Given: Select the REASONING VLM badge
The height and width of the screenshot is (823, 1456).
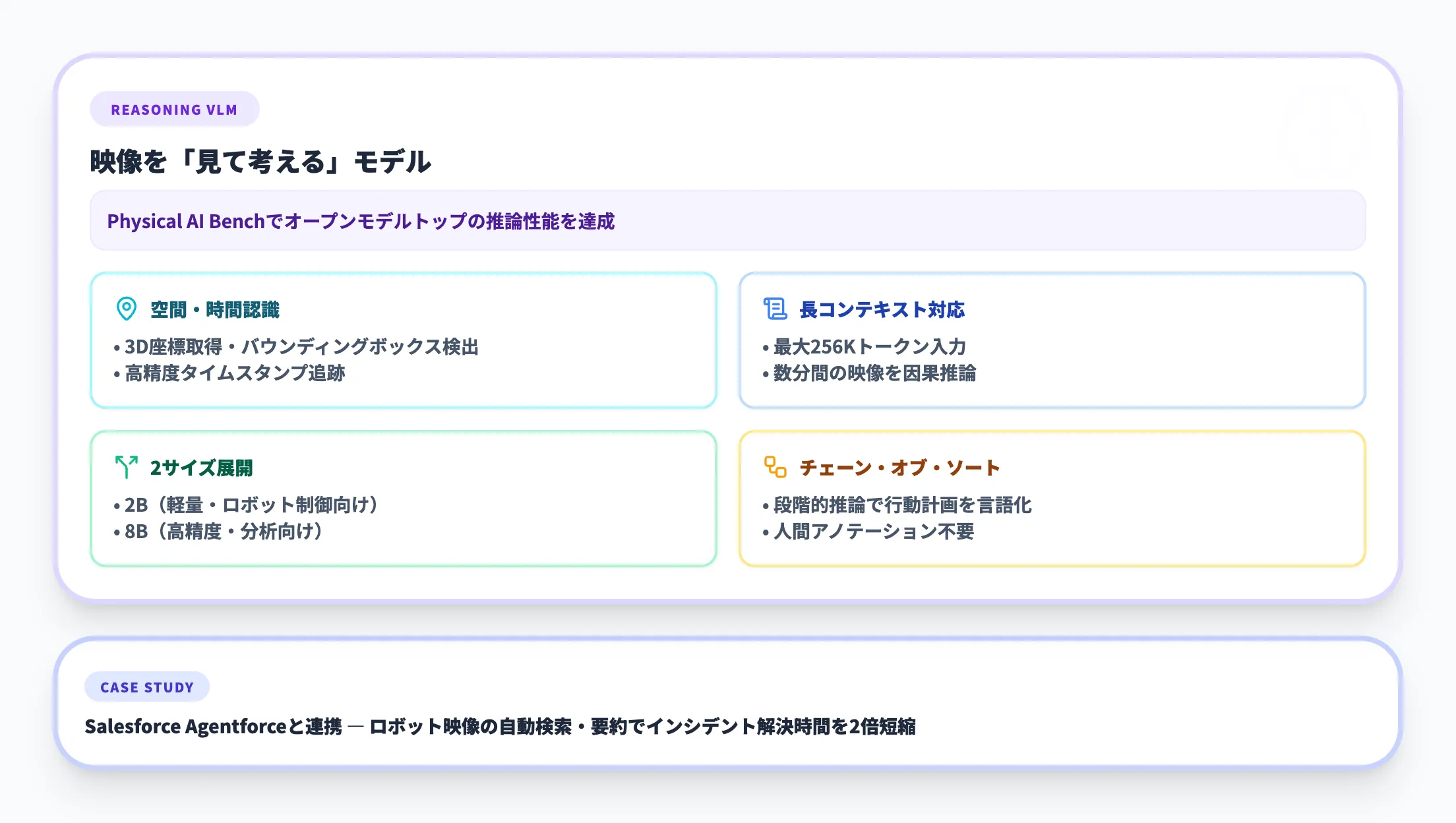Looking at the screenshot, I should tap(174, 109).
